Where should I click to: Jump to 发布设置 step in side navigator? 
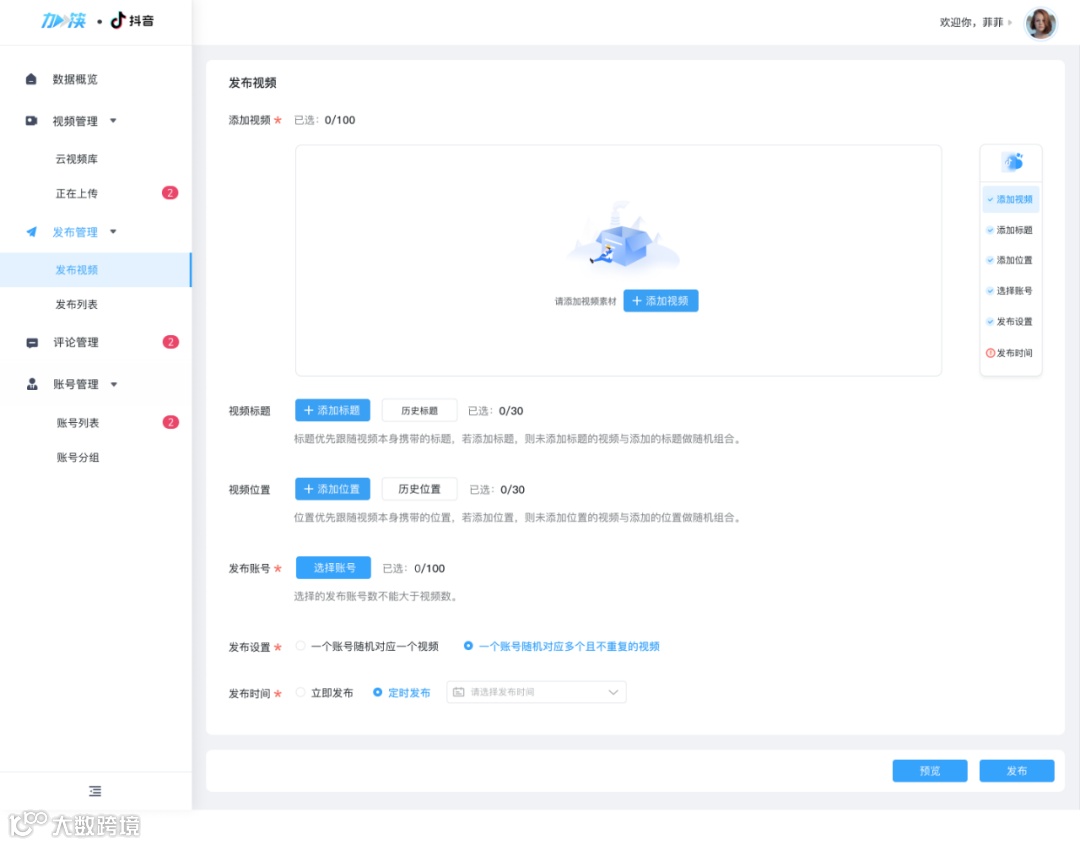click(1010, 322)
